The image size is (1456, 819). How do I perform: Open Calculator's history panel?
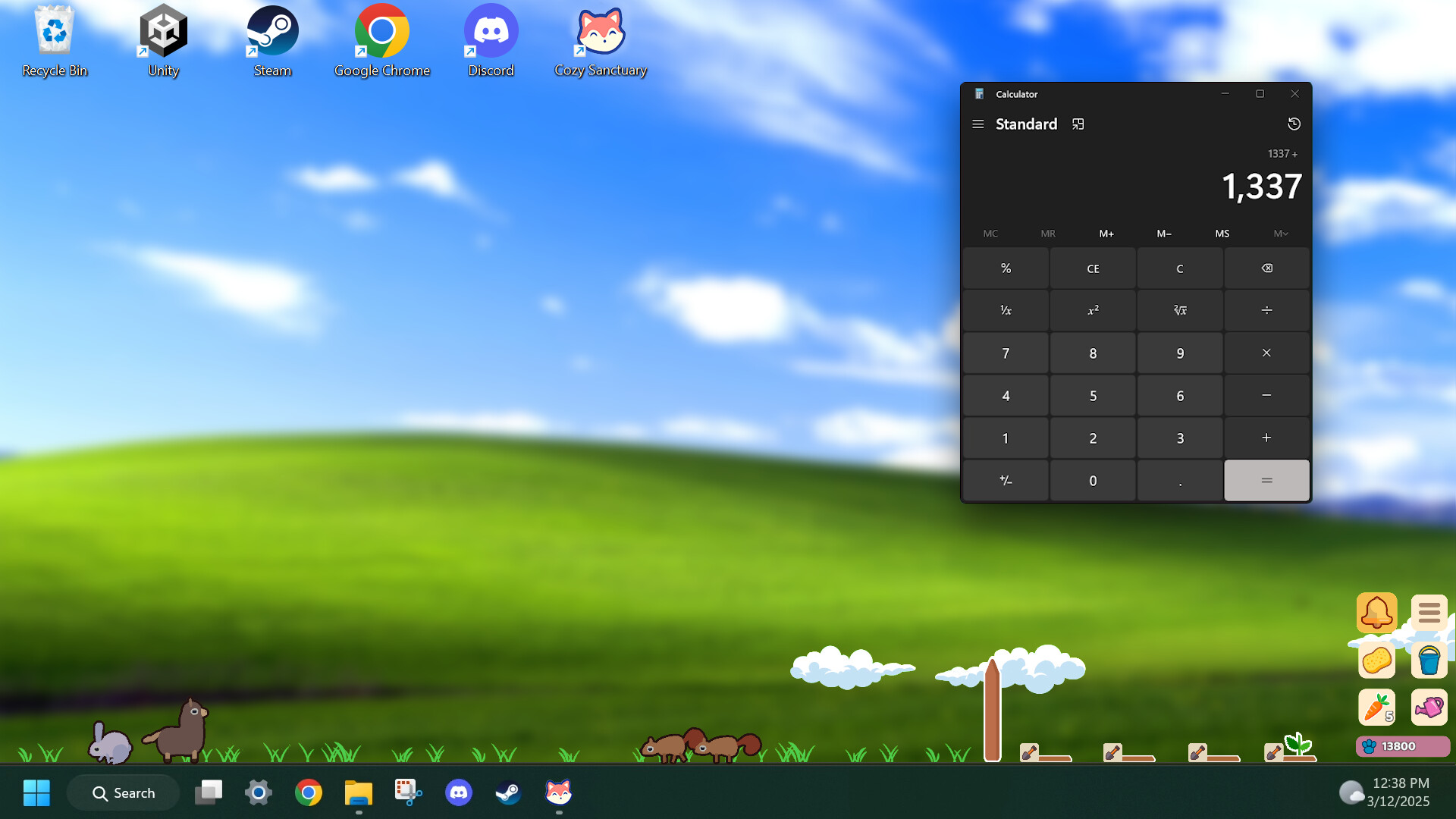point(1294,124)
